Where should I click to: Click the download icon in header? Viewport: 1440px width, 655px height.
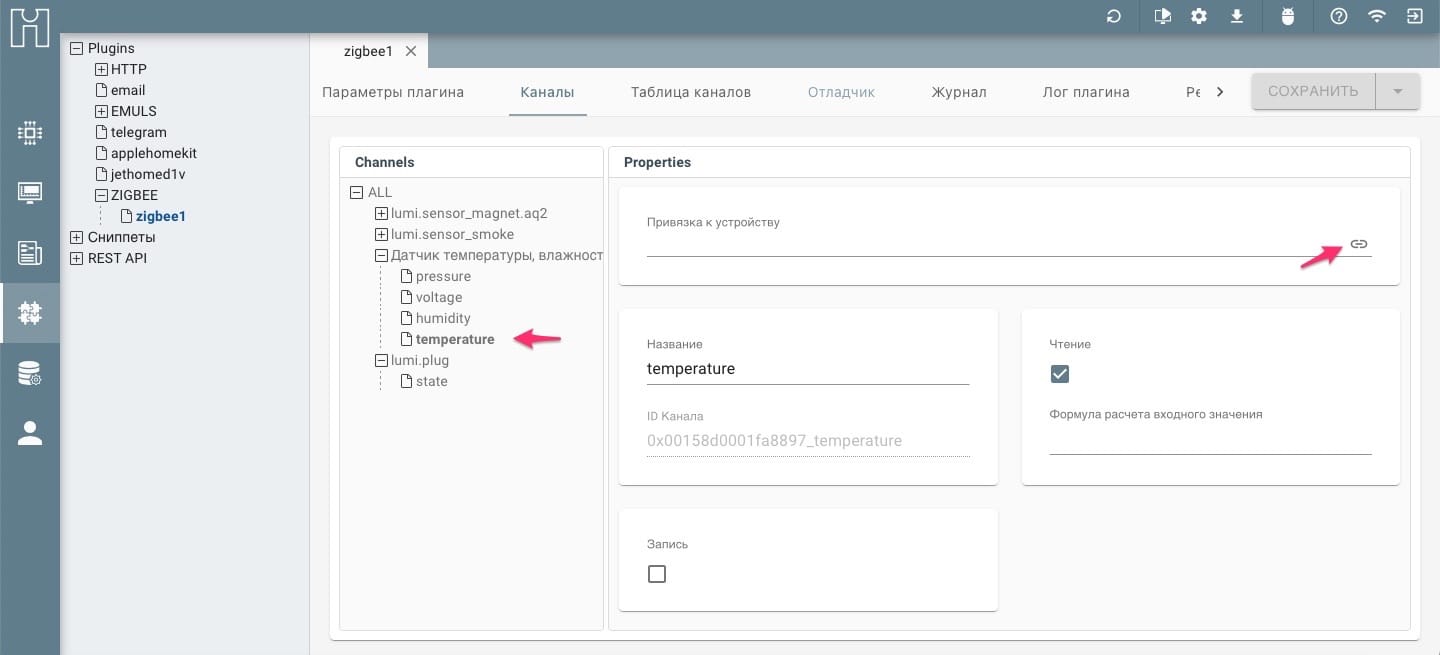click(x=1237, y=17)
